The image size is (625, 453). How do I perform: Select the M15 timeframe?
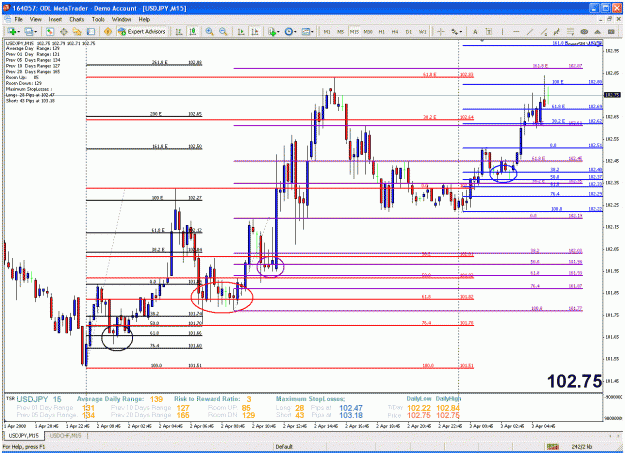point(354,32)
